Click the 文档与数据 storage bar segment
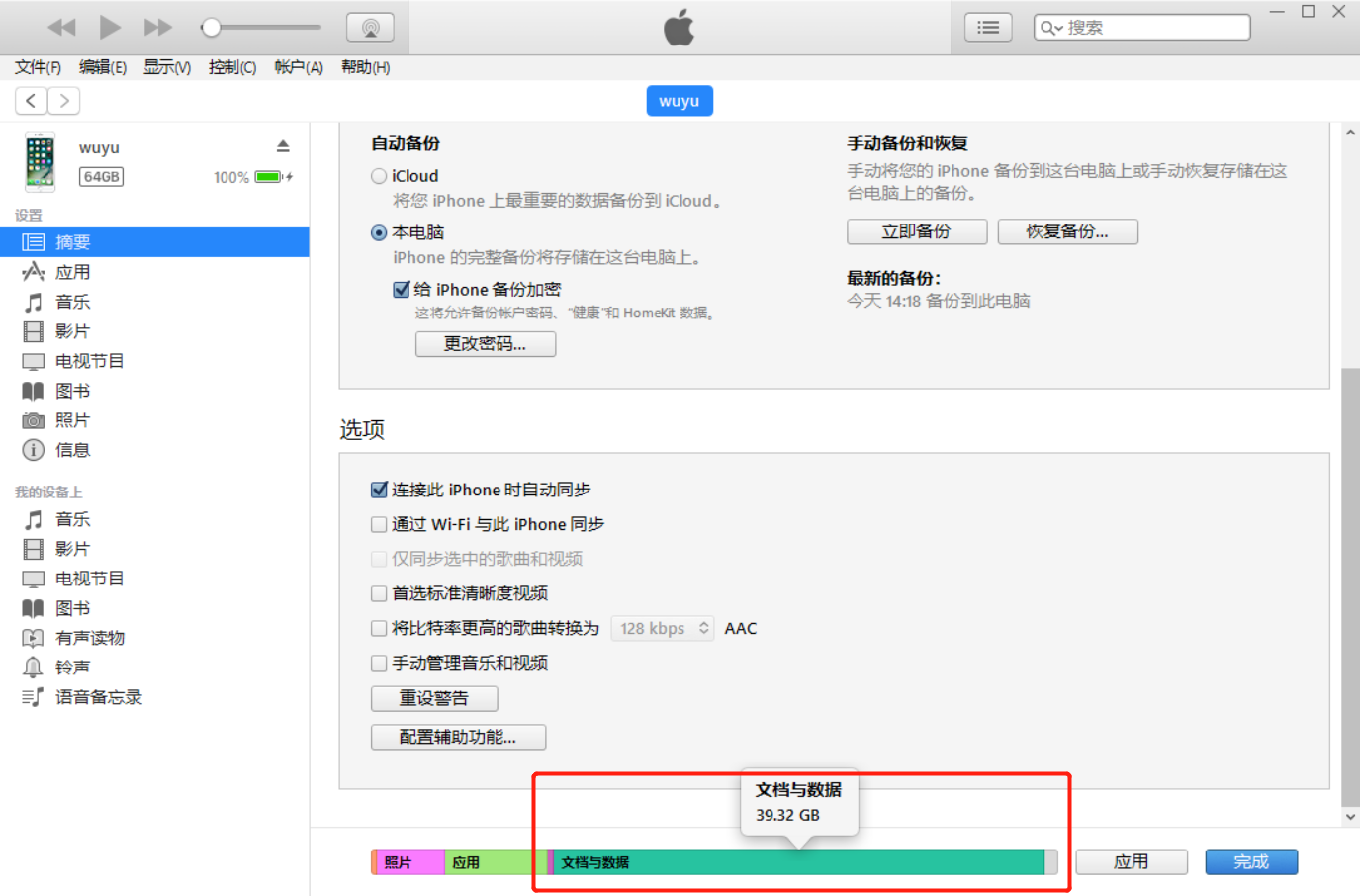1360x896 pixels. tap(799, 862)
